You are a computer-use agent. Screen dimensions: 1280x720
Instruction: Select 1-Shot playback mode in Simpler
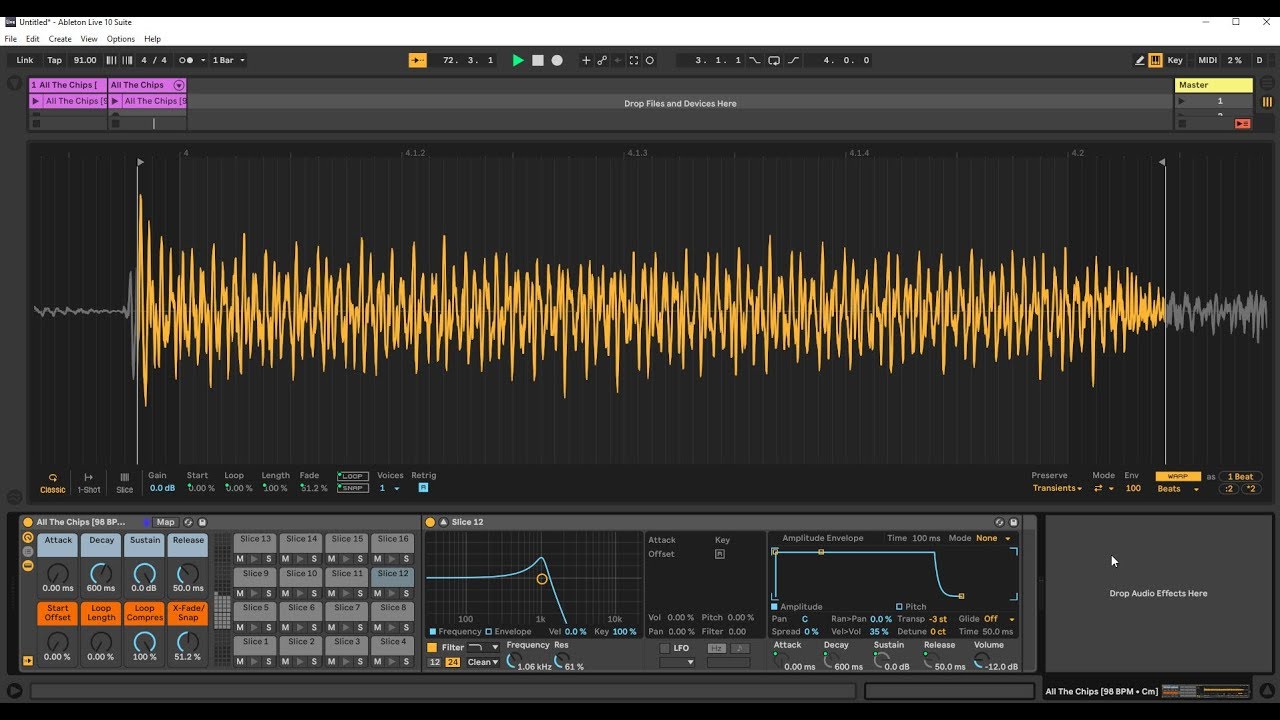[x=89, y=483]
